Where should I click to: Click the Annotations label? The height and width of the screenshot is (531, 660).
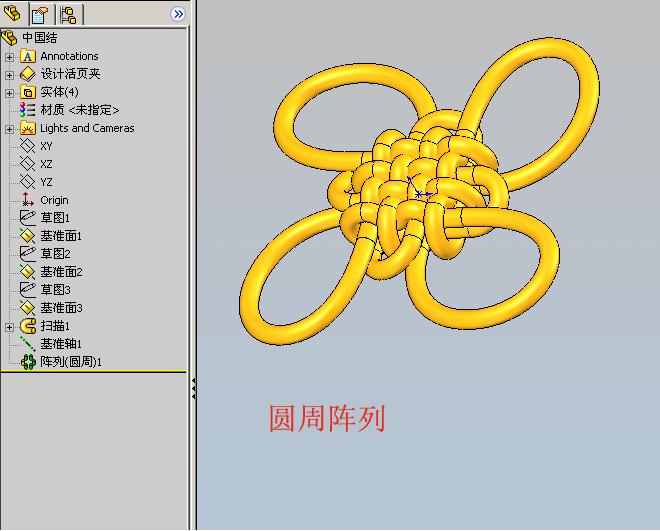click(x=69, y=56)
